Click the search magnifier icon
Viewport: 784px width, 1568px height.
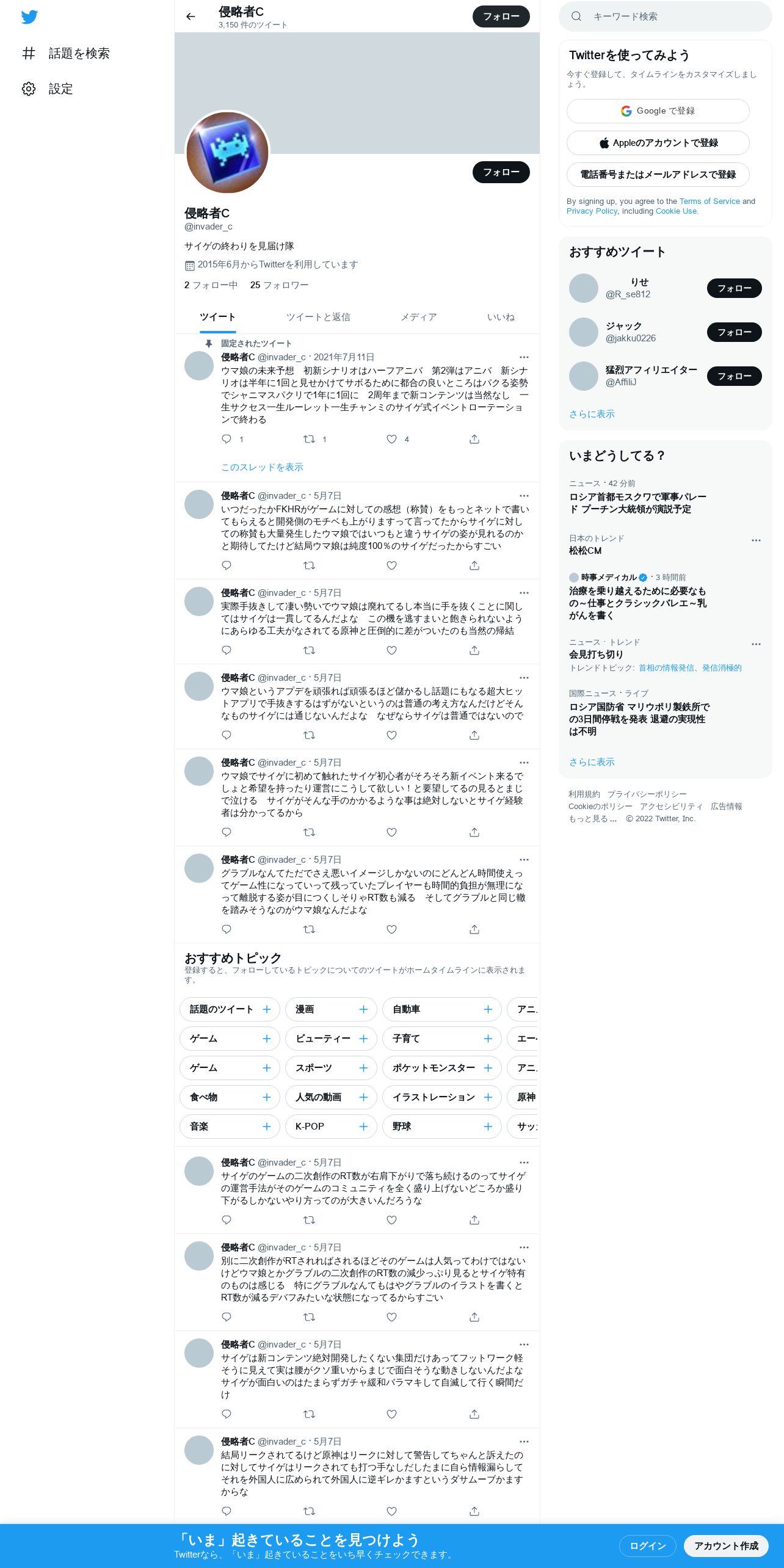pyautogui.click(x=576, y=16)
